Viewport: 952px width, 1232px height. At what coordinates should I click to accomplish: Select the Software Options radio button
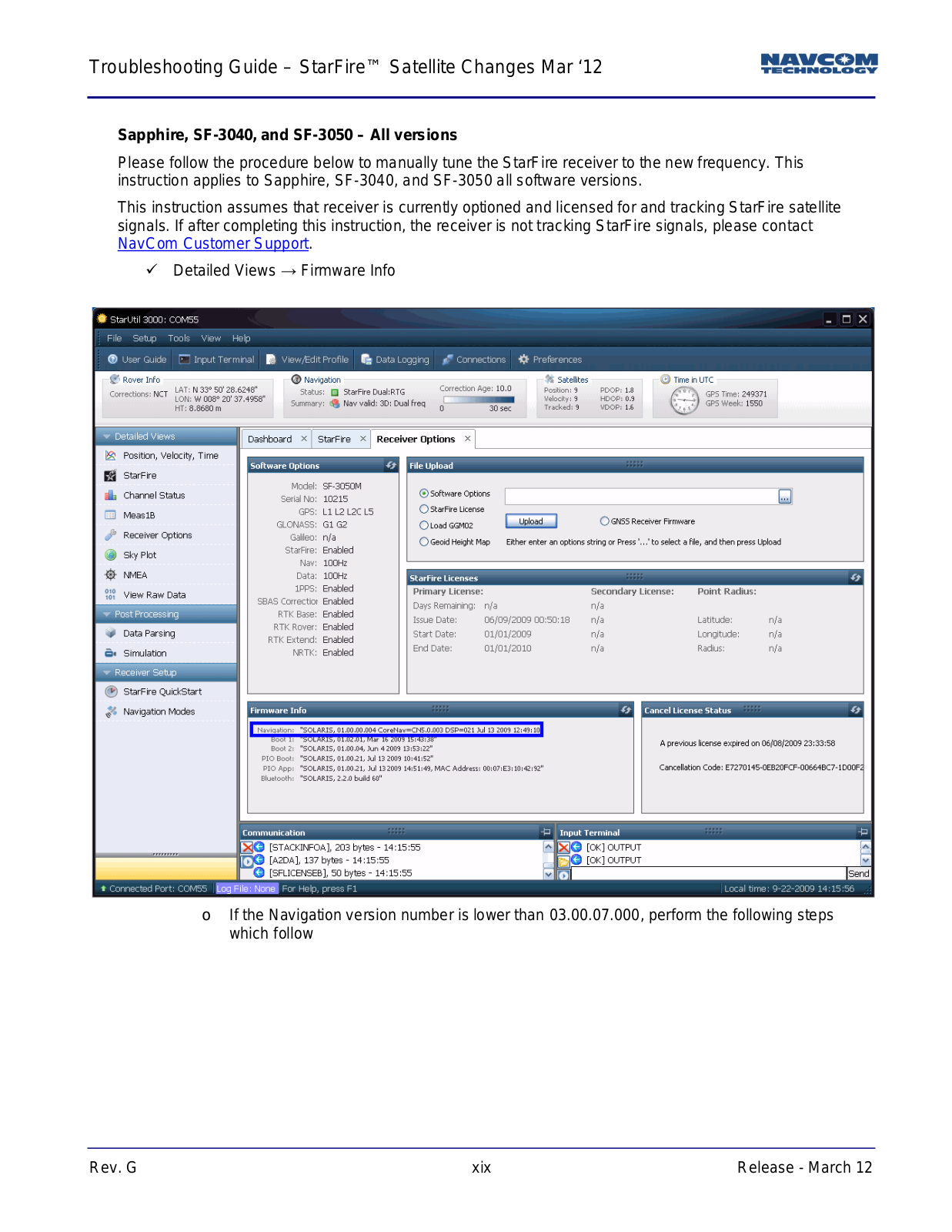click(424, 494)
